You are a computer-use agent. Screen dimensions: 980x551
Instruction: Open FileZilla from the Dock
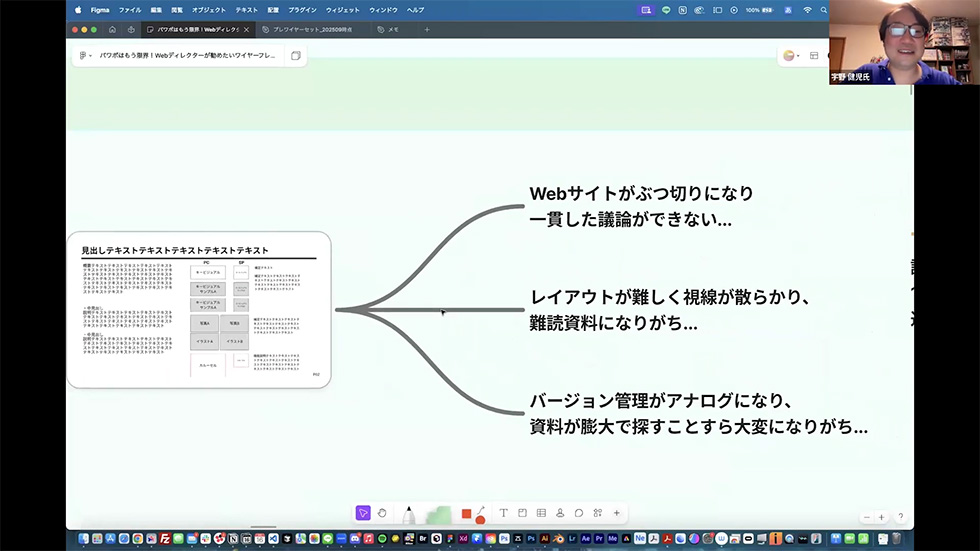point(165,539)
